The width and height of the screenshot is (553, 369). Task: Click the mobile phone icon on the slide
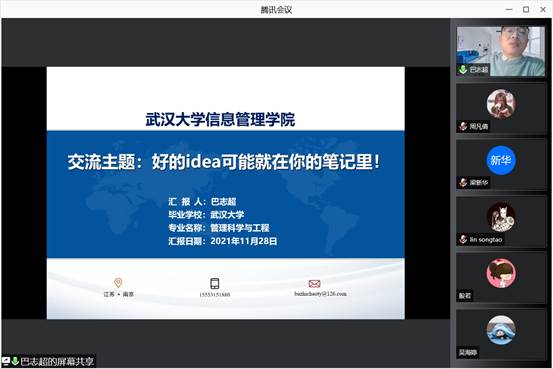tap(214, 283)
